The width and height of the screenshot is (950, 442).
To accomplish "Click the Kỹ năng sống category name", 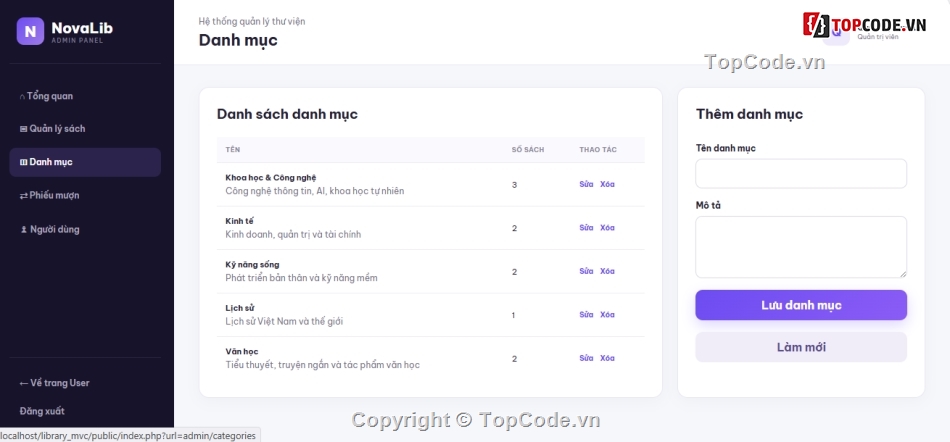I will coord(252,265).
